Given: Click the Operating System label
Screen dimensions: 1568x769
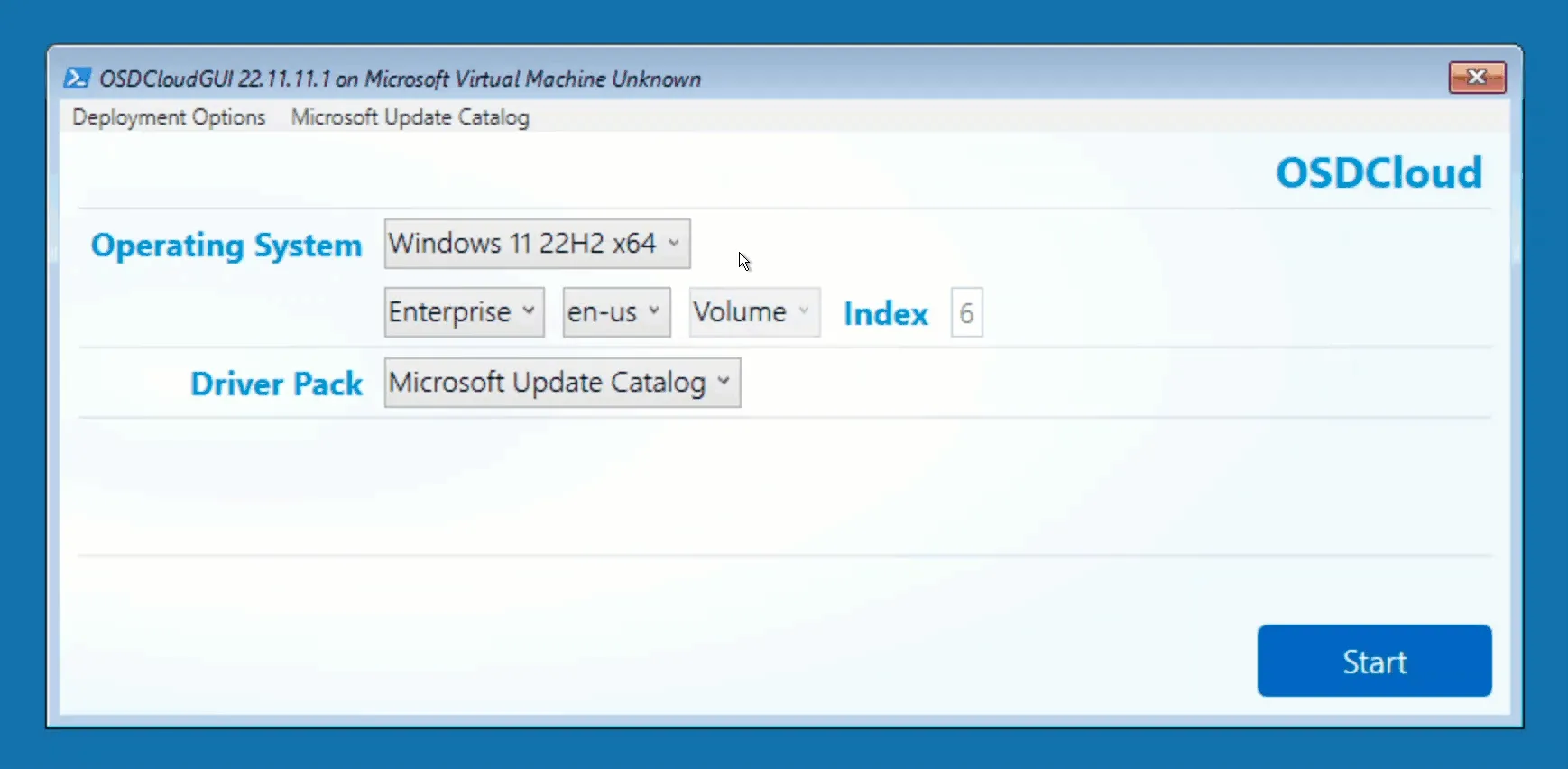Looking at the screenshot, I should 226,246.
